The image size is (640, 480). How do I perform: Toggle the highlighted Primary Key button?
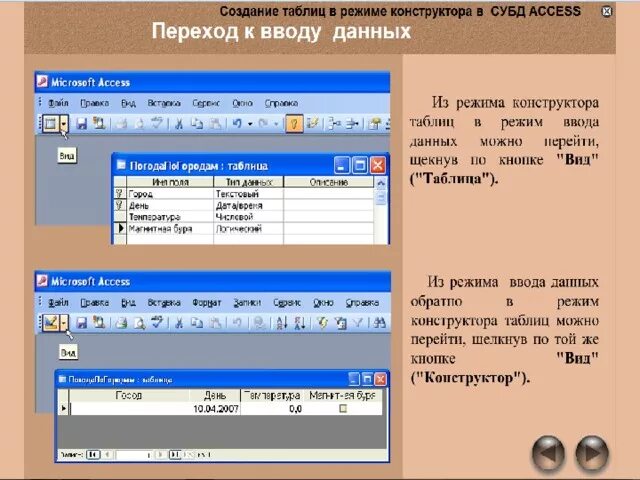tap(294, 124)
